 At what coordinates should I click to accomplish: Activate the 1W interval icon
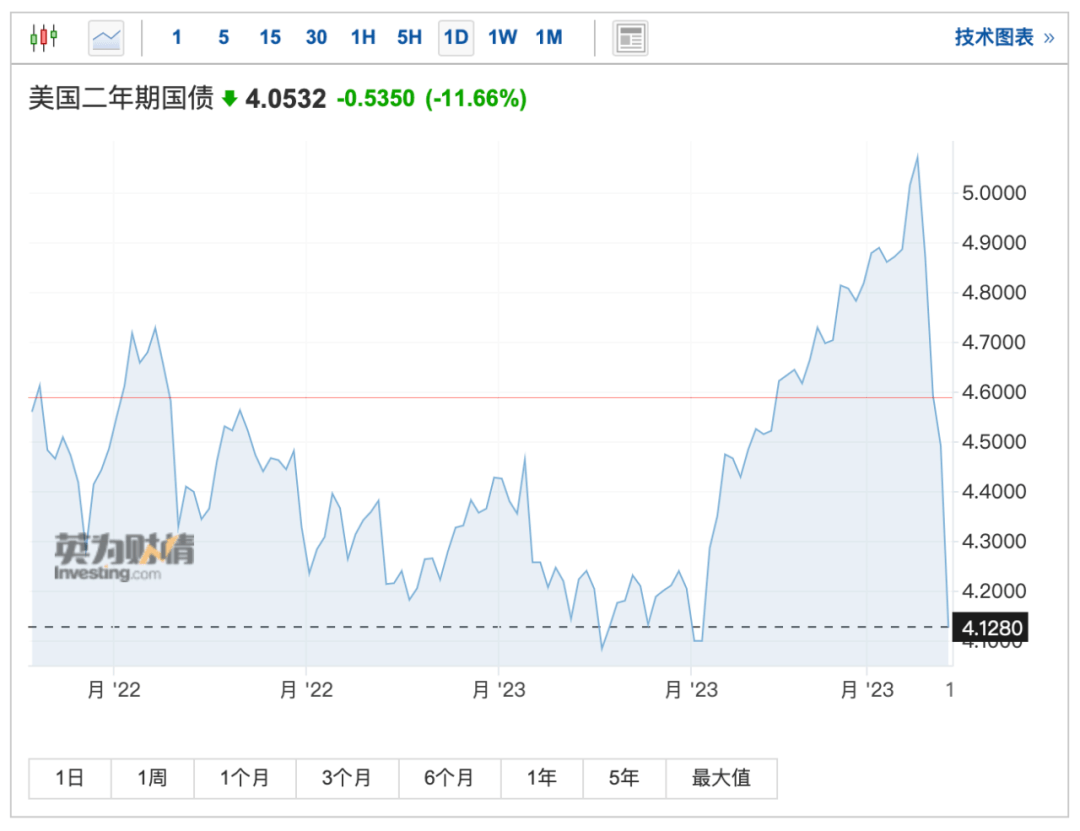point(502,37)
